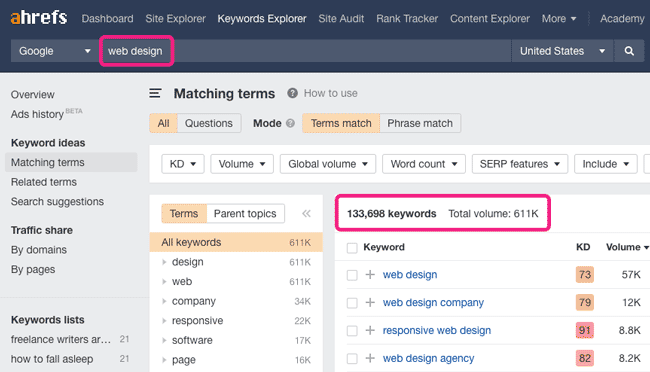The height and width of the screenshot is (372, 650).
Task: Add 'web design' keyword with plus icon
Action: point(370,275)
